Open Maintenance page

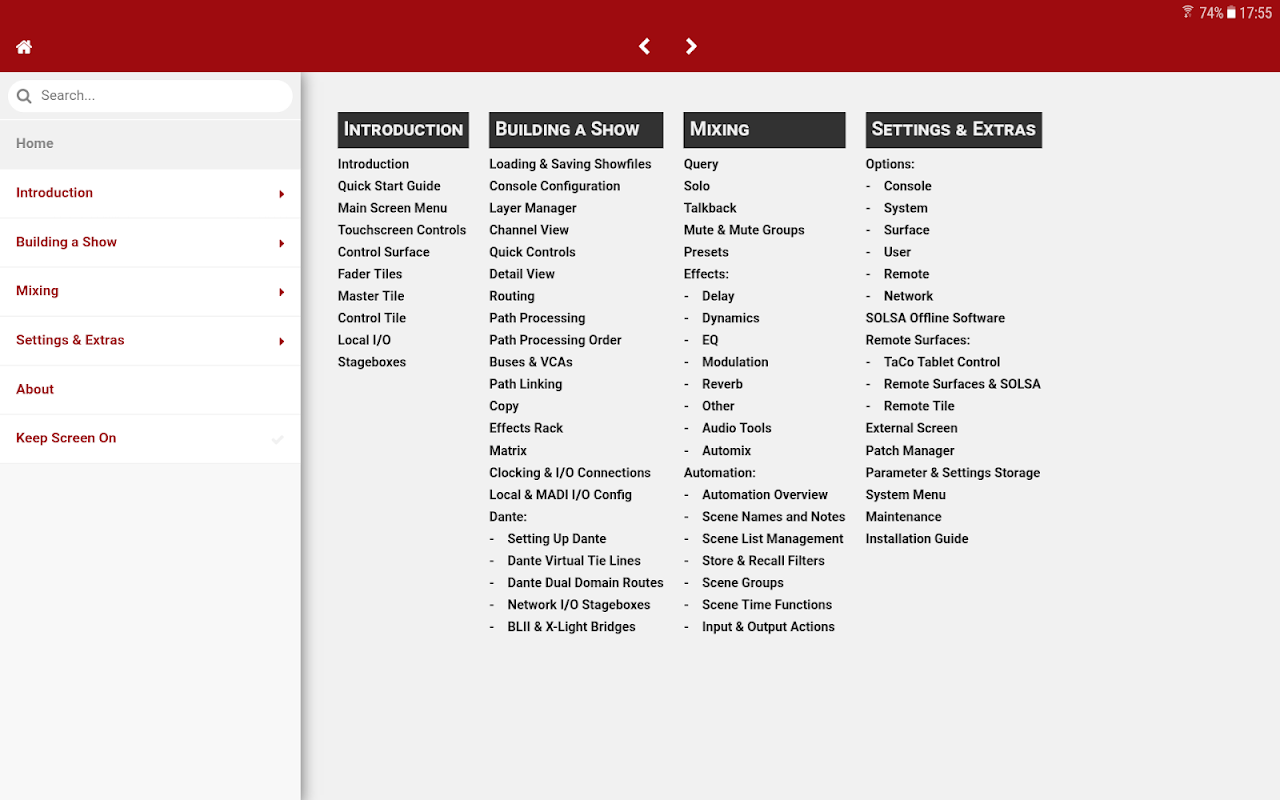904,517
